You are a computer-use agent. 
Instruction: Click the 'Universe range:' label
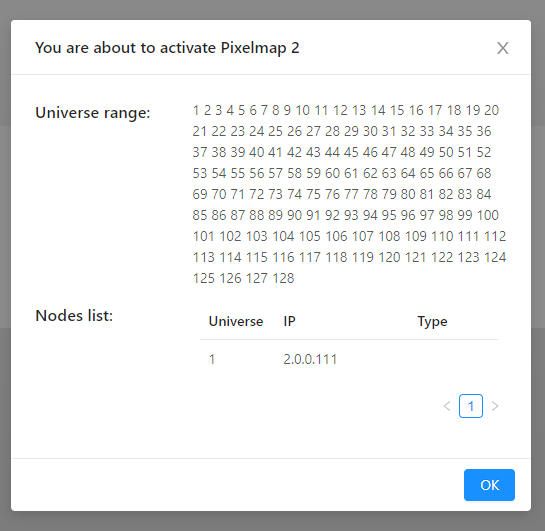(93, 113)
